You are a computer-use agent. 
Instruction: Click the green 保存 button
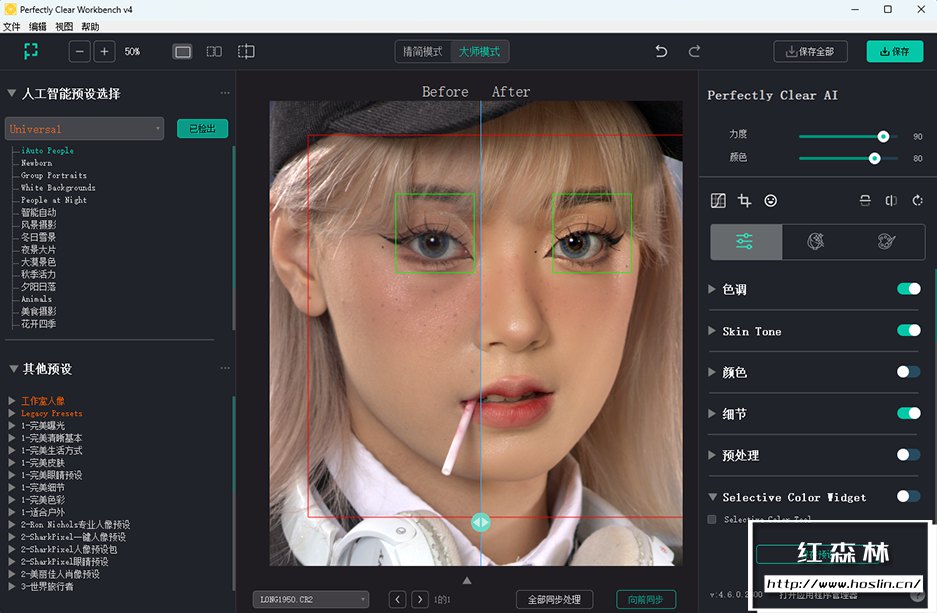(895, 51)
